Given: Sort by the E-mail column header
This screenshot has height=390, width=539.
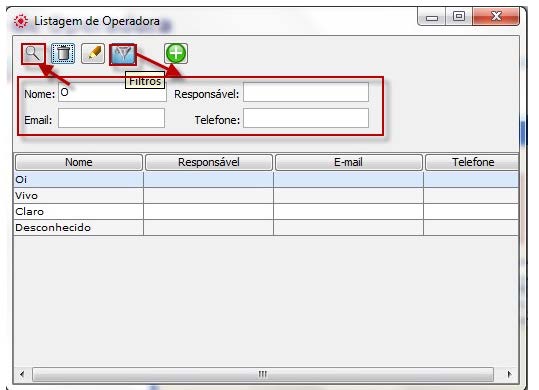Looking at the screenshot, I should click(x=349, y=162).
